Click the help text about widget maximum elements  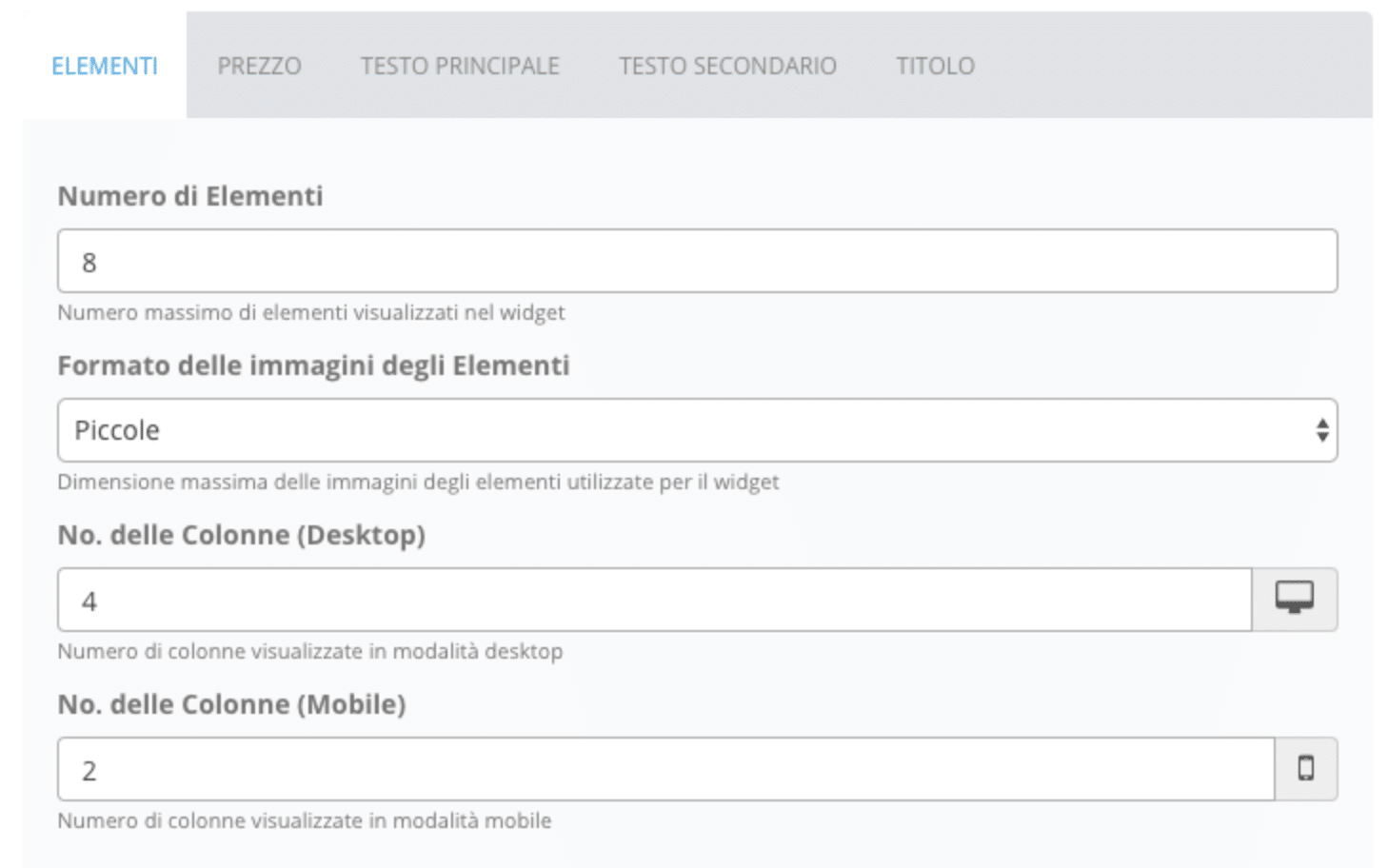pyautogui.click(x=311, y=312)
